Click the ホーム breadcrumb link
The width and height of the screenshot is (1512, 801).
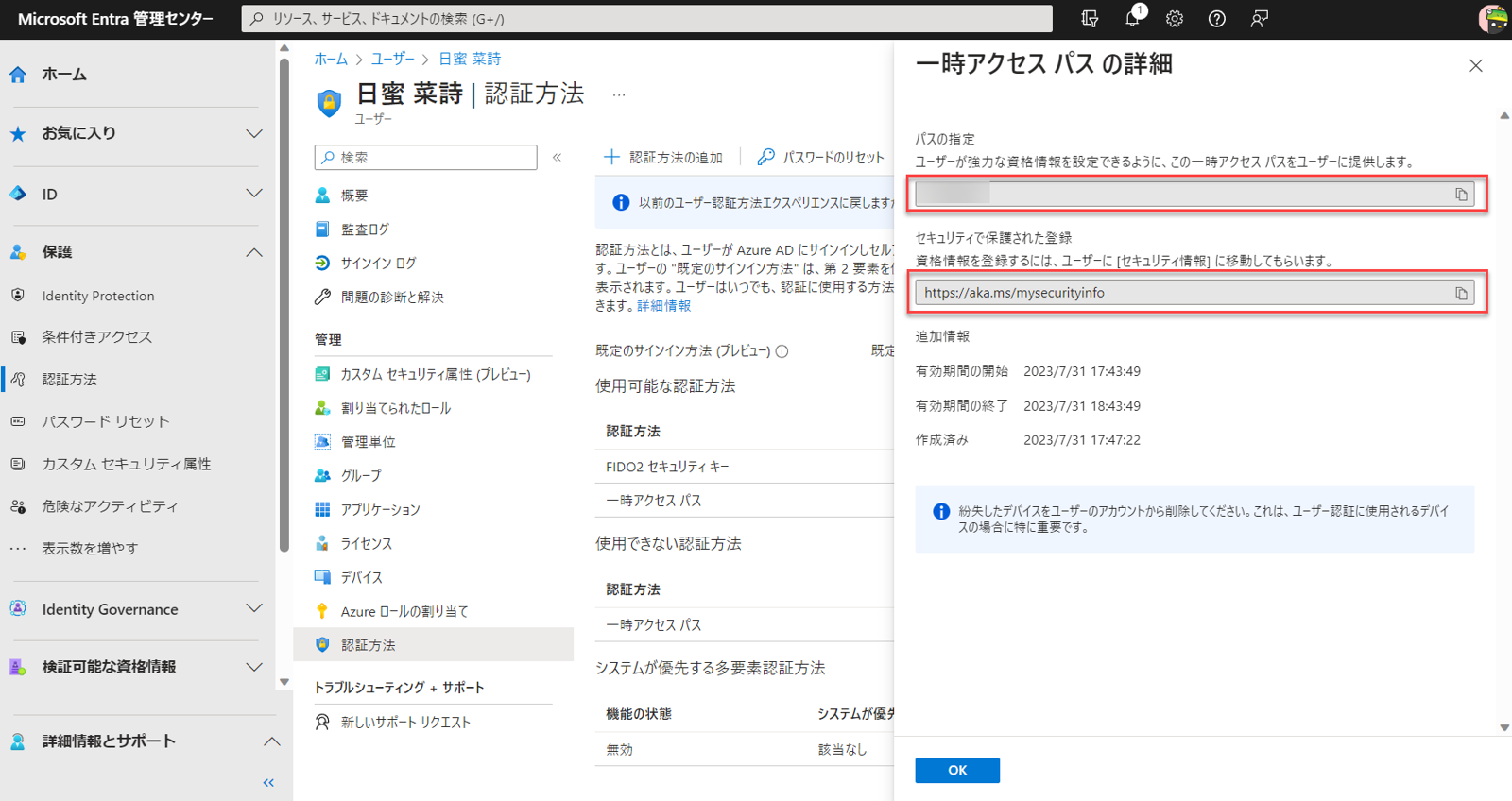click(x=331, y=59)
